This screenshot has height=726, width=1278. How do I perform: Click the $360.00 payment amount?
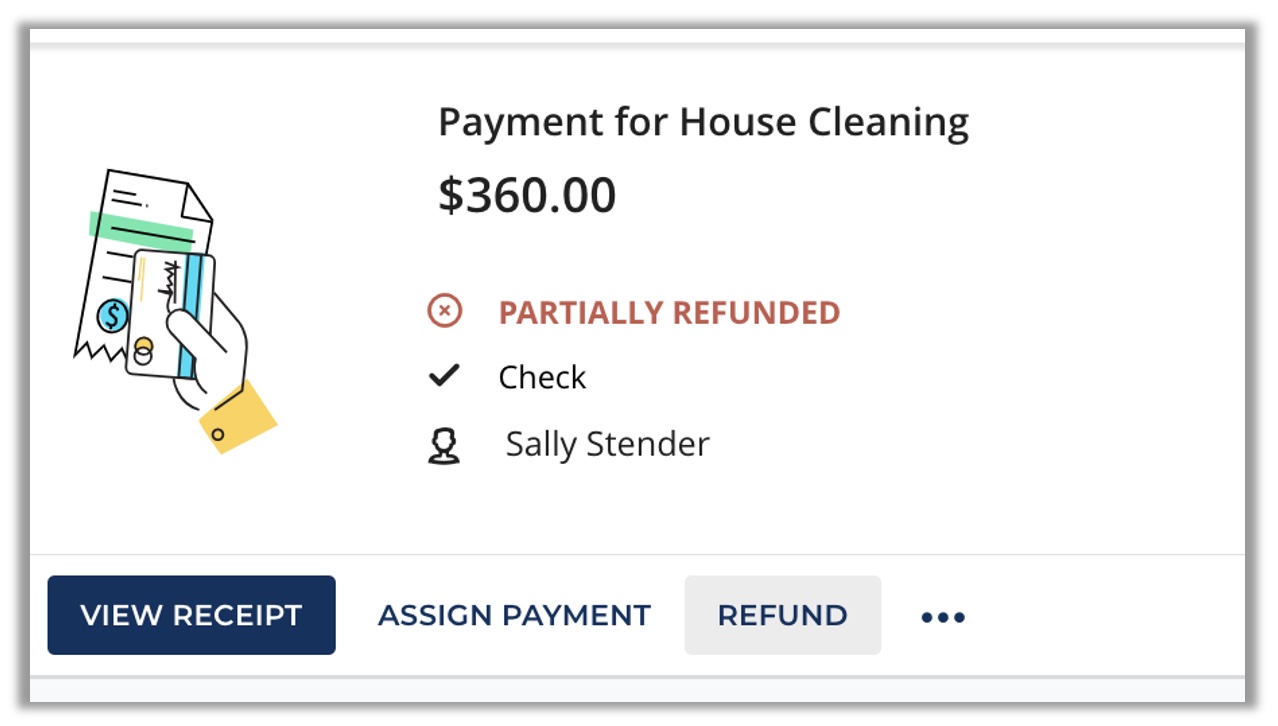527,195
